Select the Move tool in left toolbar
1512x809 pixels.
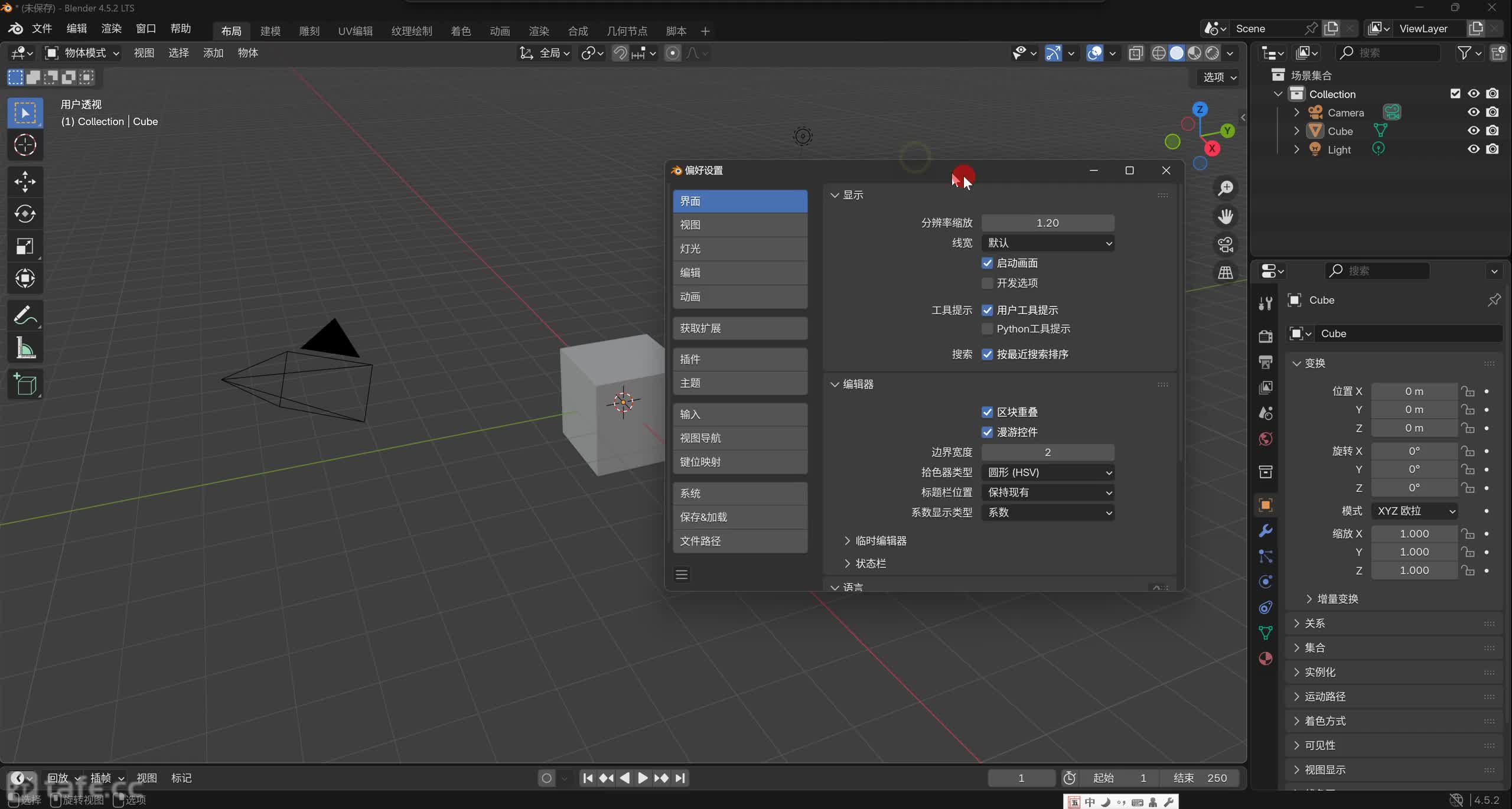click(25, 181)
